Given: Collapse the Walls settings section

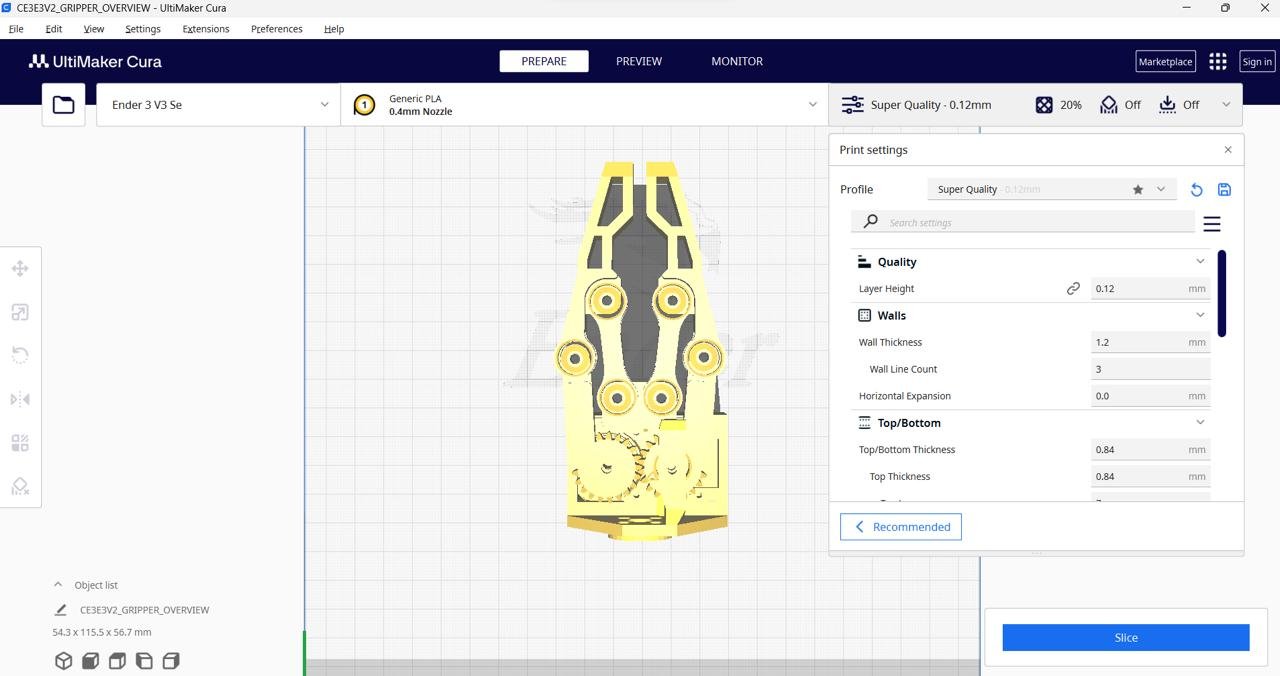Looking at the screenshot, I should point(1200,315).
